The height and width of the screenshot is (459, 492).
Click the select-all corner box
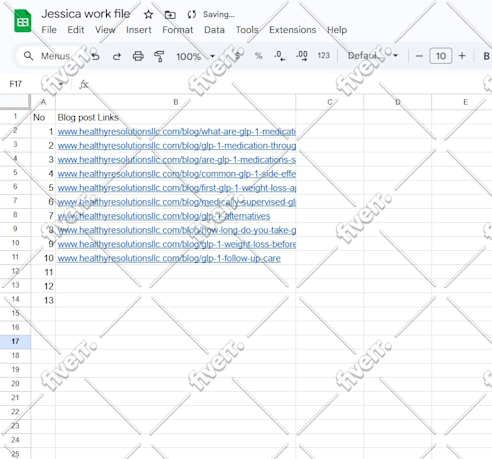click(15, 102)
